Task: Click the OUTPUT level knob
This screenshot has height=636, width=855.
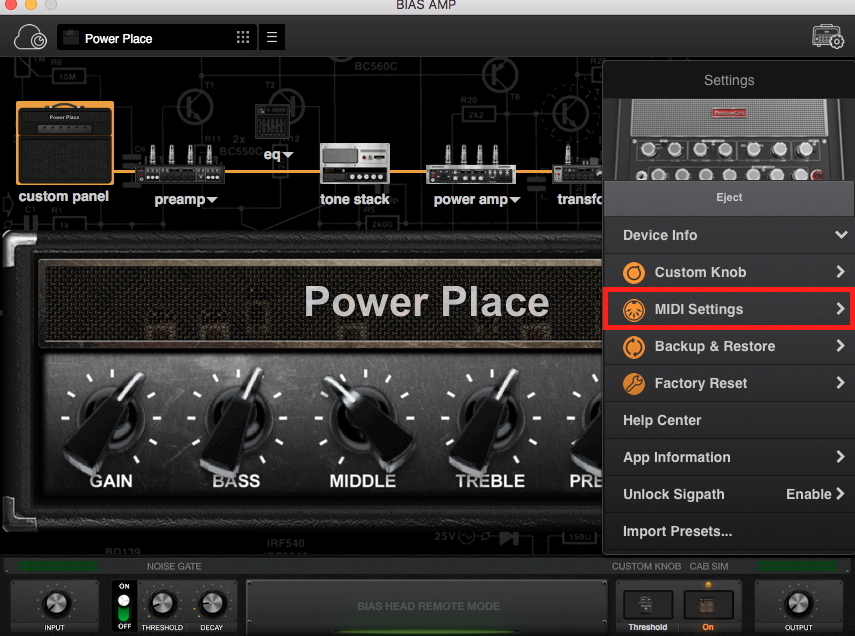Action: pos(798,603)
